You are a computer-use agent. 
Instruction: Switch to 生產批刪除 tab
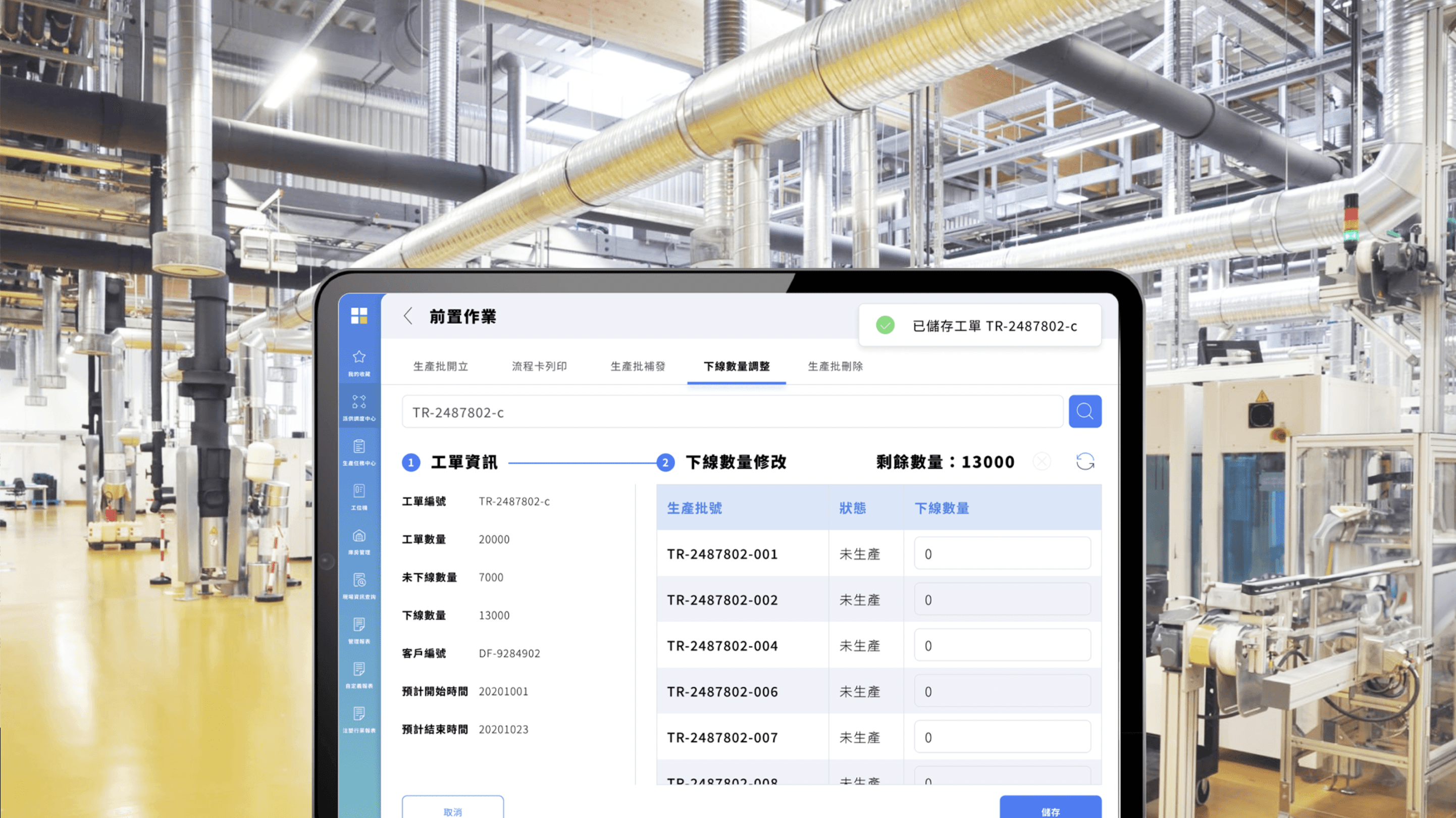(836, 366)
